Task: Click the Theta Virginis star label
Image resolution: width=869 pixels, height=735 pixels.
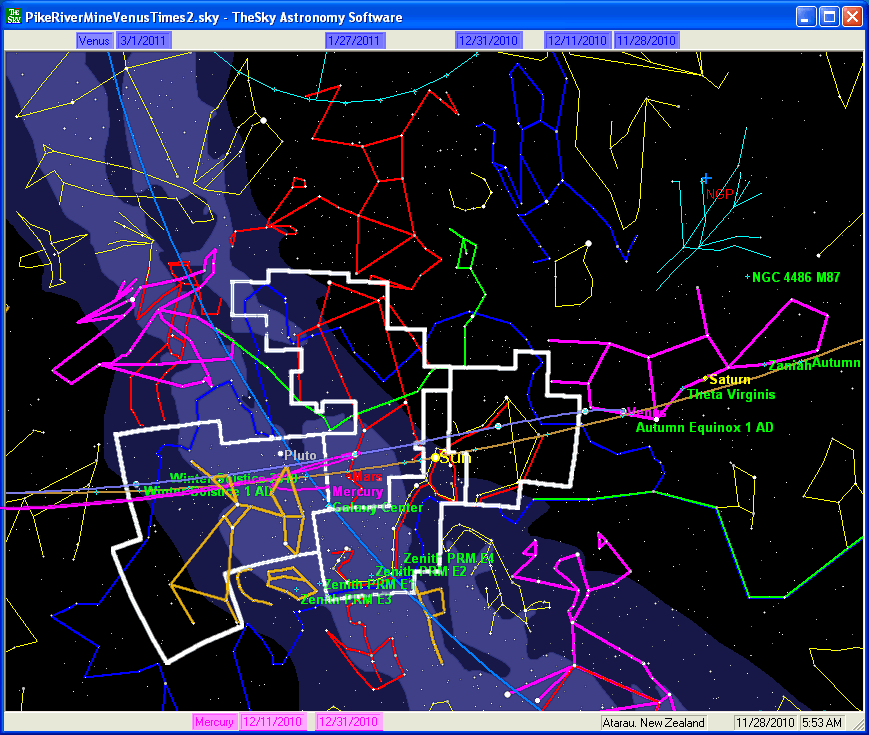Action: [731, 395]
